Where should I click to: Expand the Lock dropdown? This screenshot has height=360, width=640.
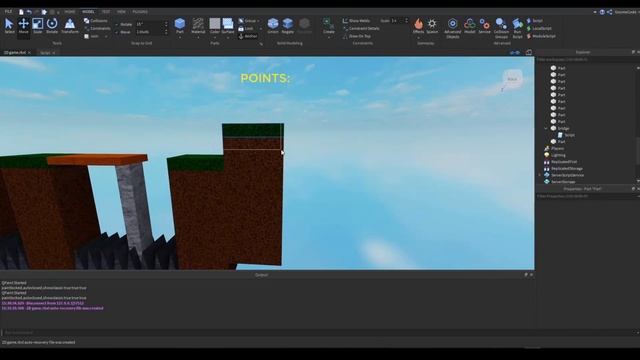261,28
